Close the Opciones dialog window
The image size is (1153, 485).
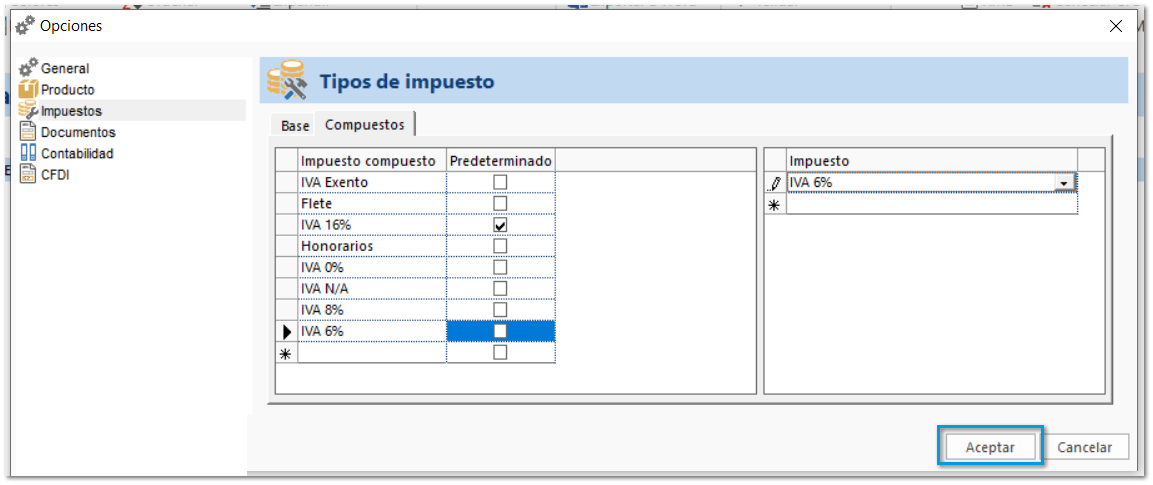[x=1116, y=26]
